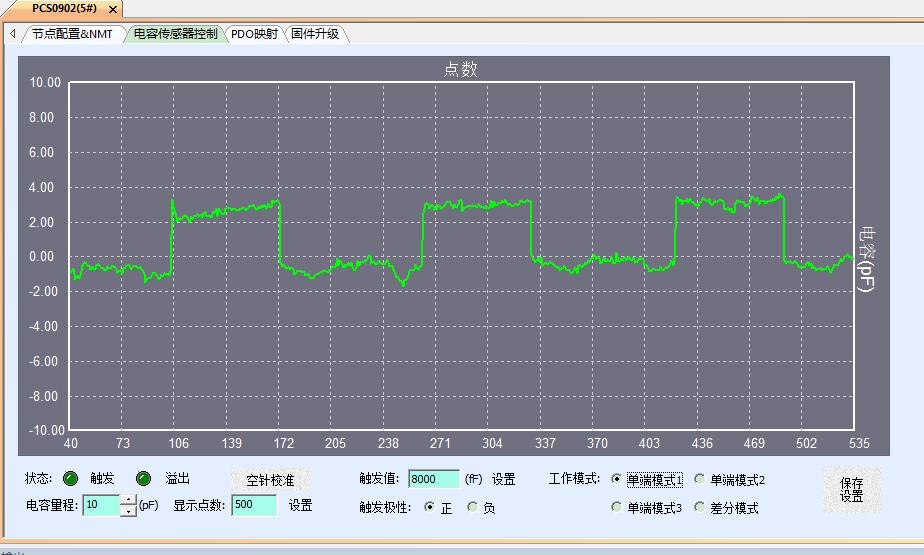Set trigger polarity to 正
This screenshot has height=555, width=924.
coord(429,507)
